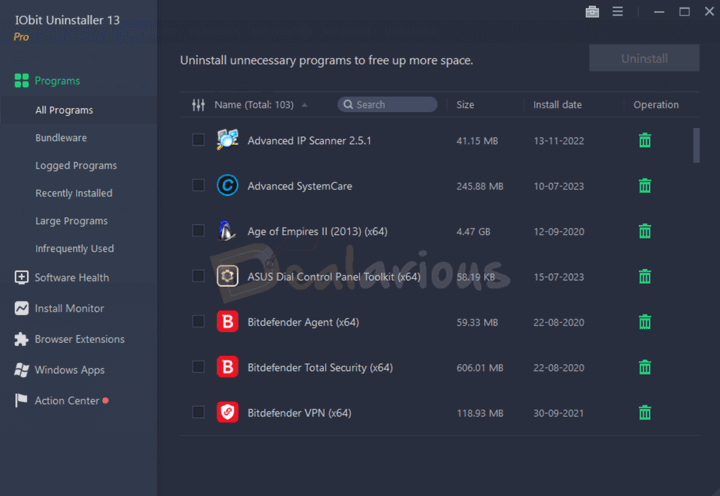Select the Bitdefender VPN (x64) name

tap(299, 413)
